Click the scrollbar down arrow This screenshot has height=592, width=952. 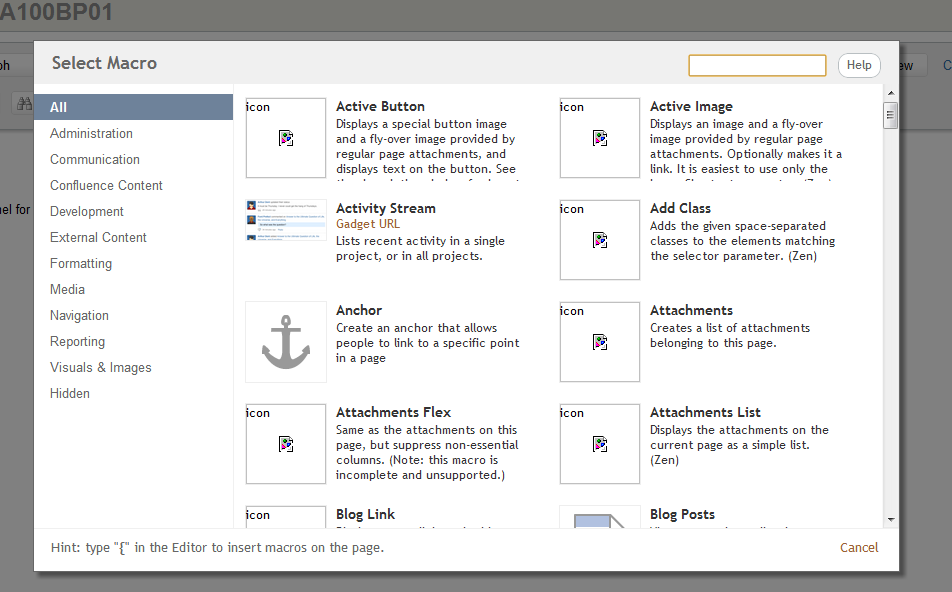pyautogui.click(x=891, y=520)
